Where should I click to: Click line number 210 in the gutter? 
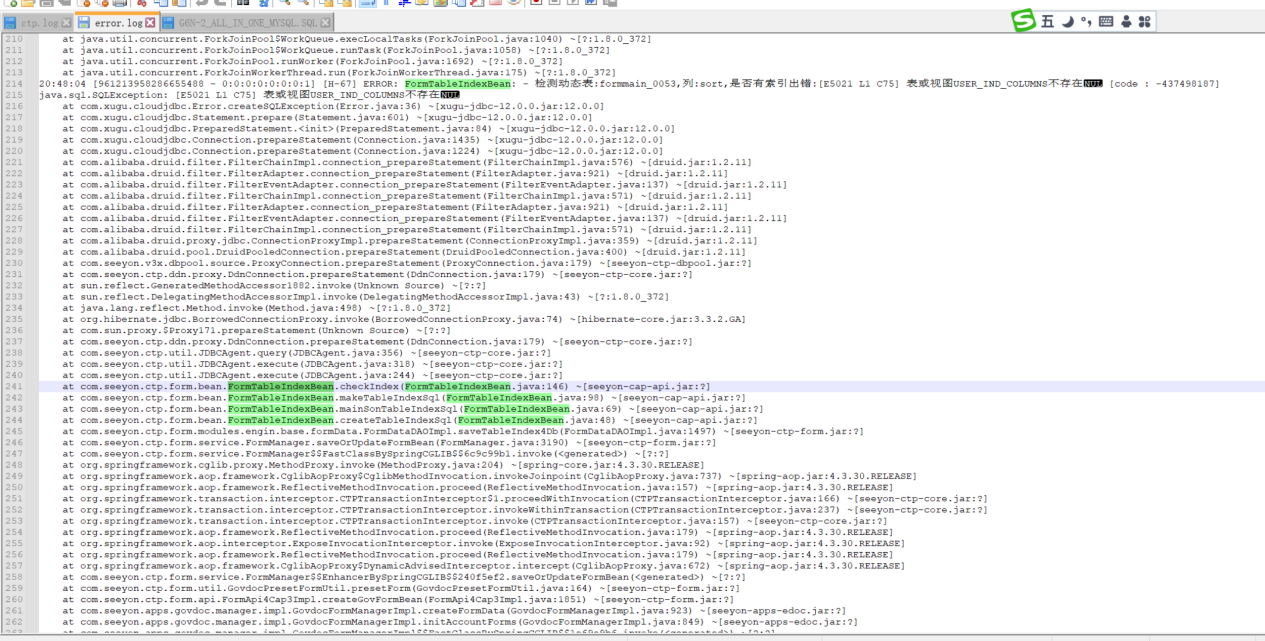pos(13,39)
